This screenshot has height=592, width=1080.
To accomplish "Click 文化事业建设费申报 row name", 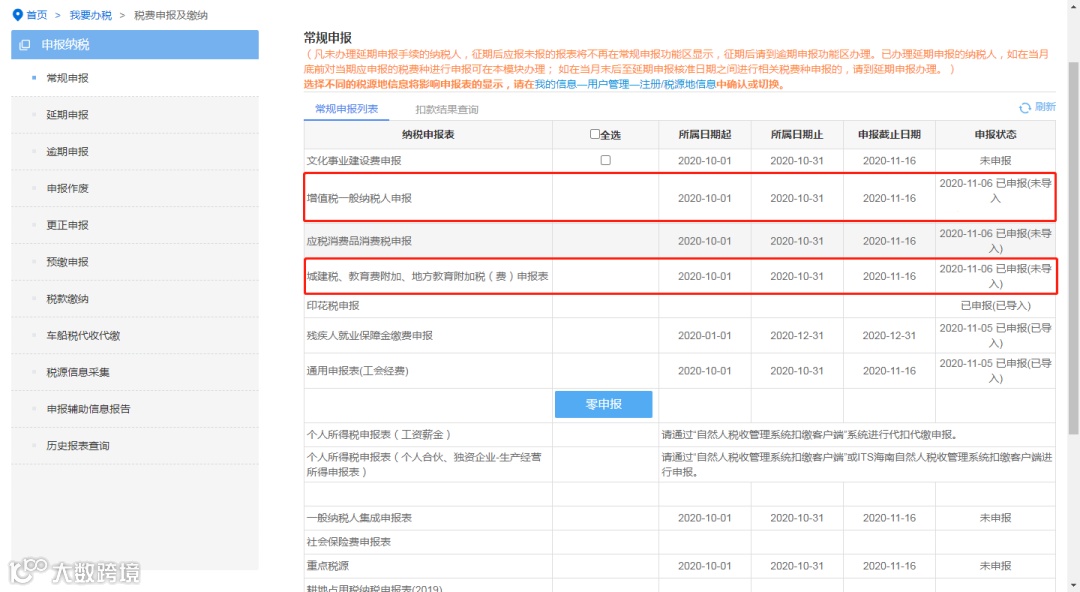I will [354, 161].
